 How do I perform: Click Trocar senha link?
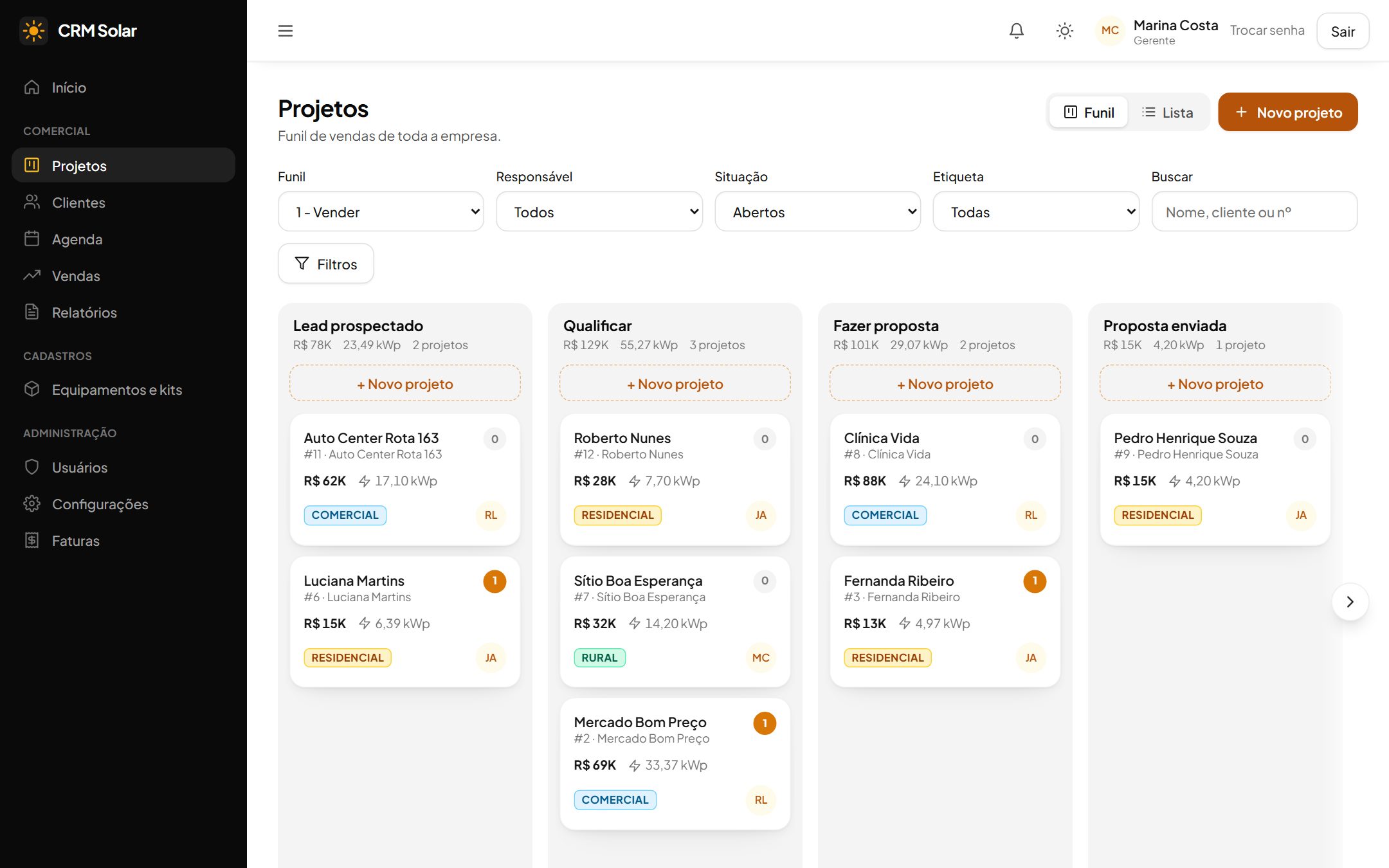[1267, 30]
